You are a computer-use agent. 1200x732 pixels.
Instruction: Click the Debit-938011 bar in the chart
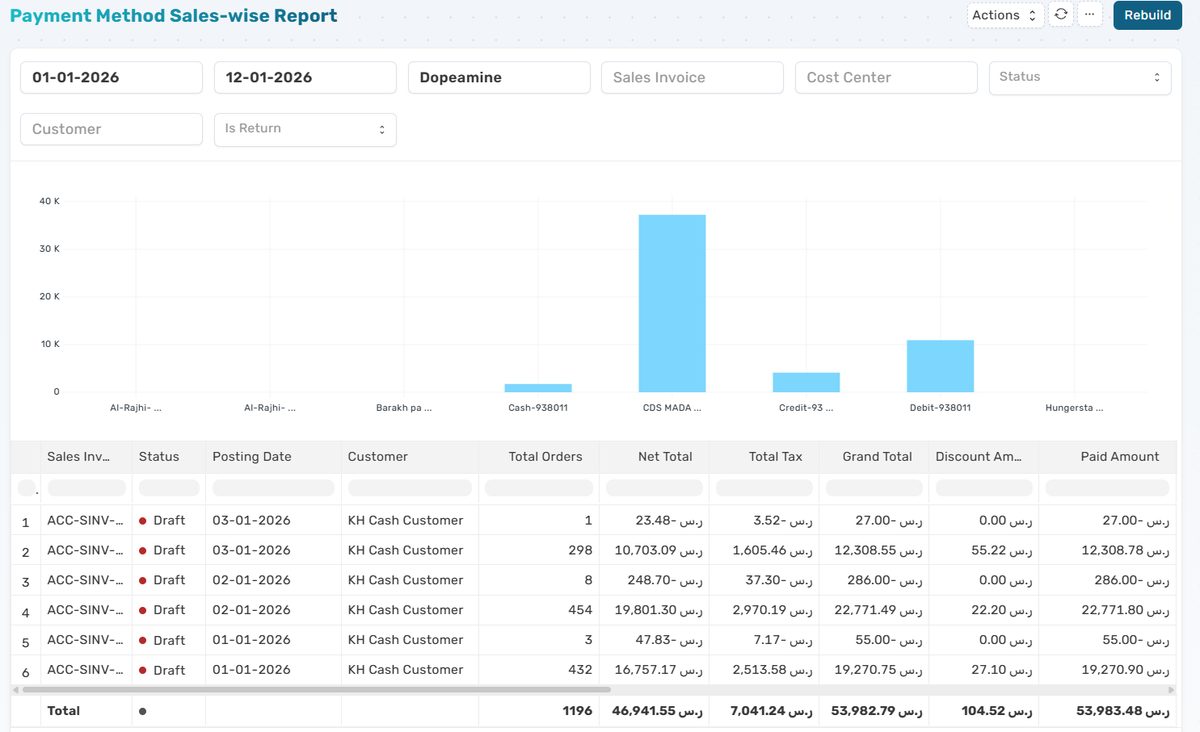(939, 365)
